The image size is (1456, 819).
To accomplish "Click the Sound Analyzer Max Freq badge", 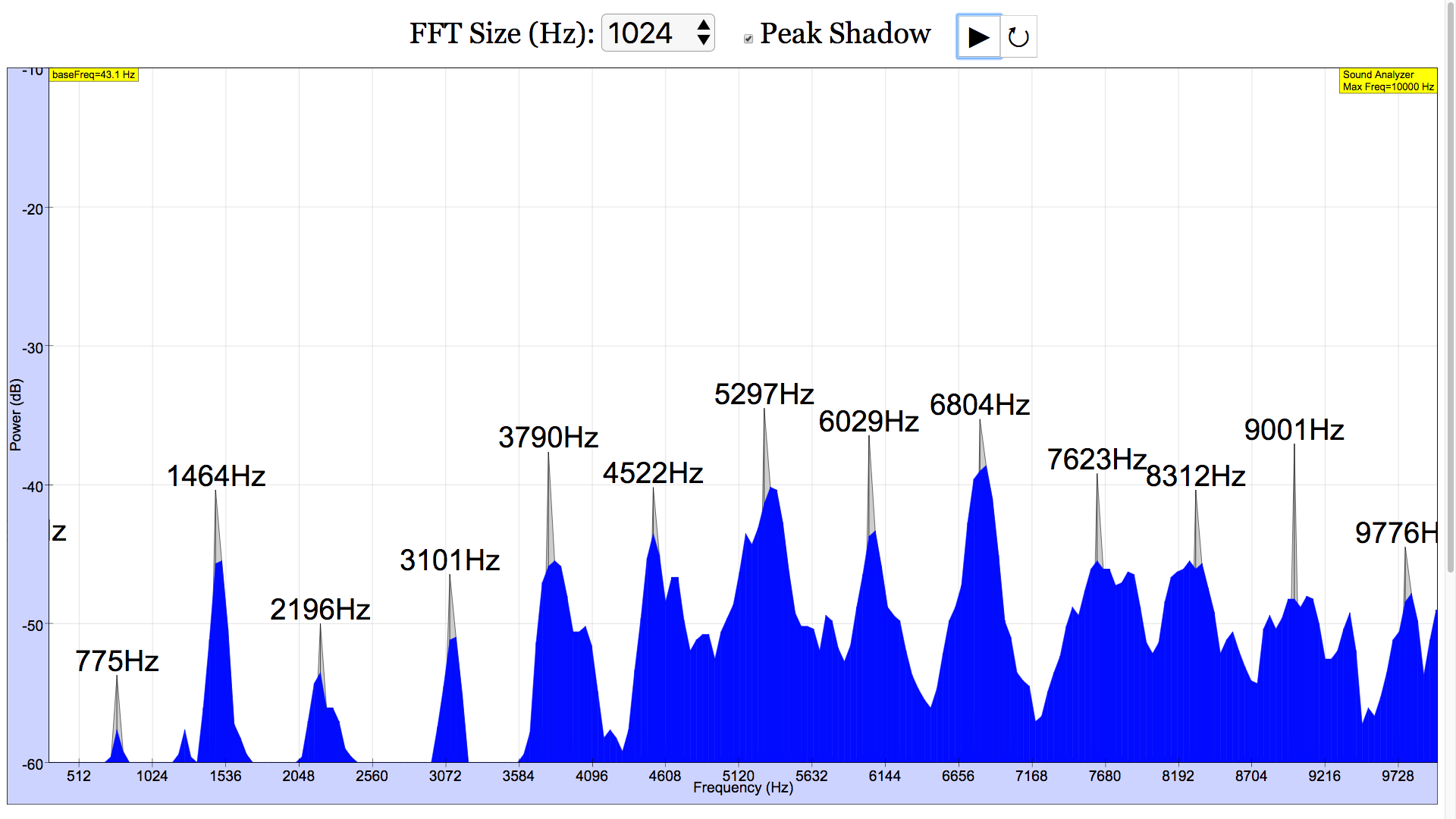I will click(x=1387, y=80).
